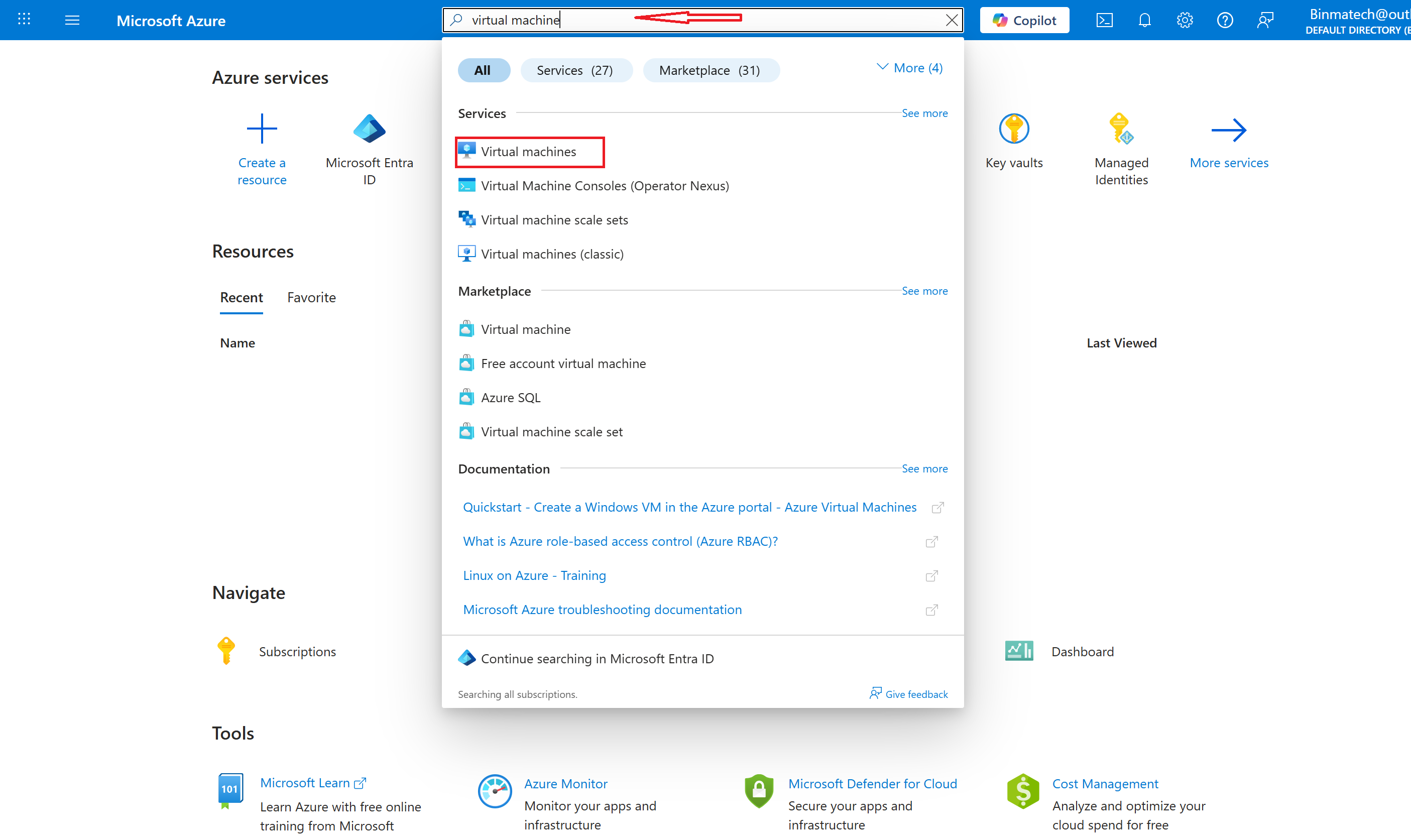Image resolution: width=1411 pixels, height=840 pixels.
Task: Click See more next to Marketplace
Action: tap(924, 291)
